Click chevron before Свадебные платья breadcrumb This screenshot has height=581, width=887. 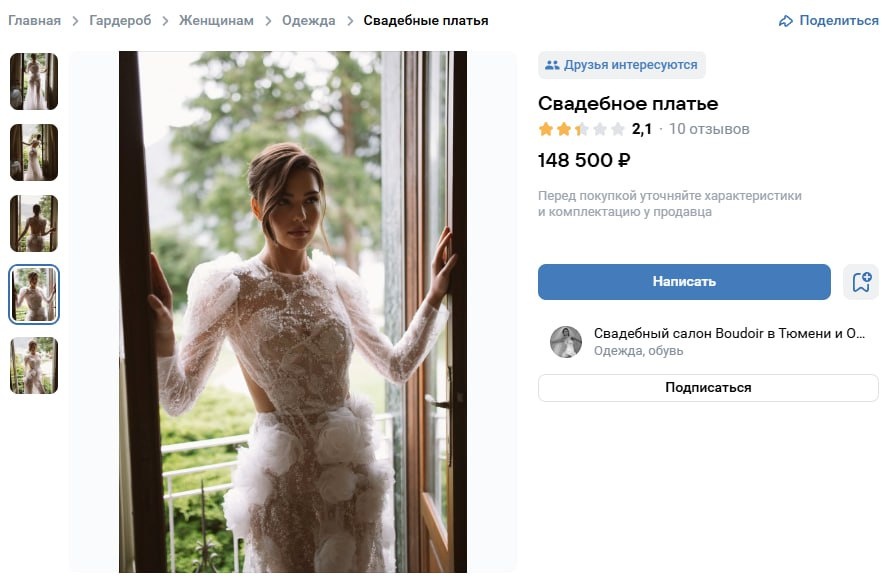(x=350, y=21)
